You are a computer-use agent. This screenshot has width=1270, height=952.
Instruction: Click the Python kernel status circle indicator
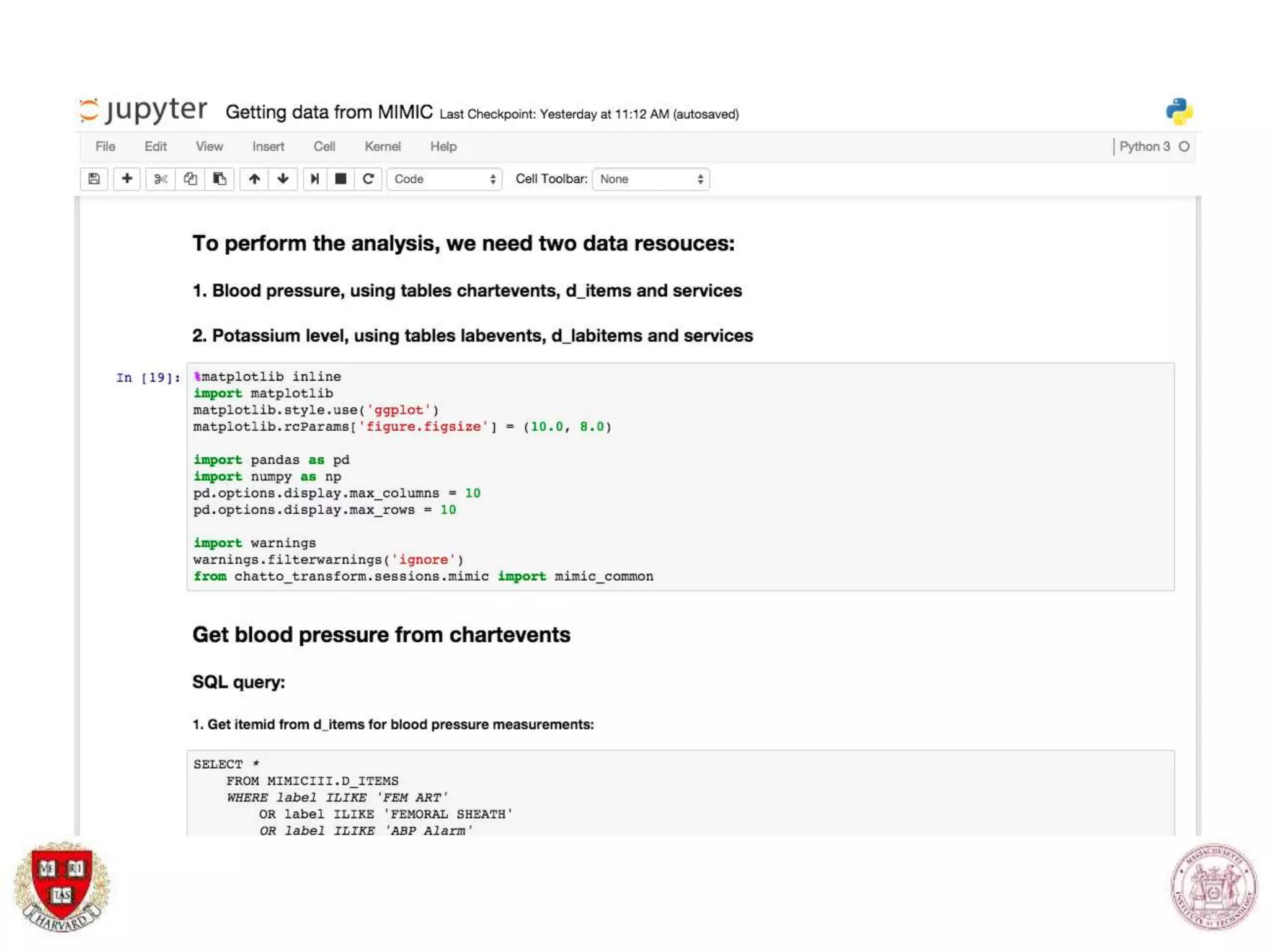(1184, 146)
